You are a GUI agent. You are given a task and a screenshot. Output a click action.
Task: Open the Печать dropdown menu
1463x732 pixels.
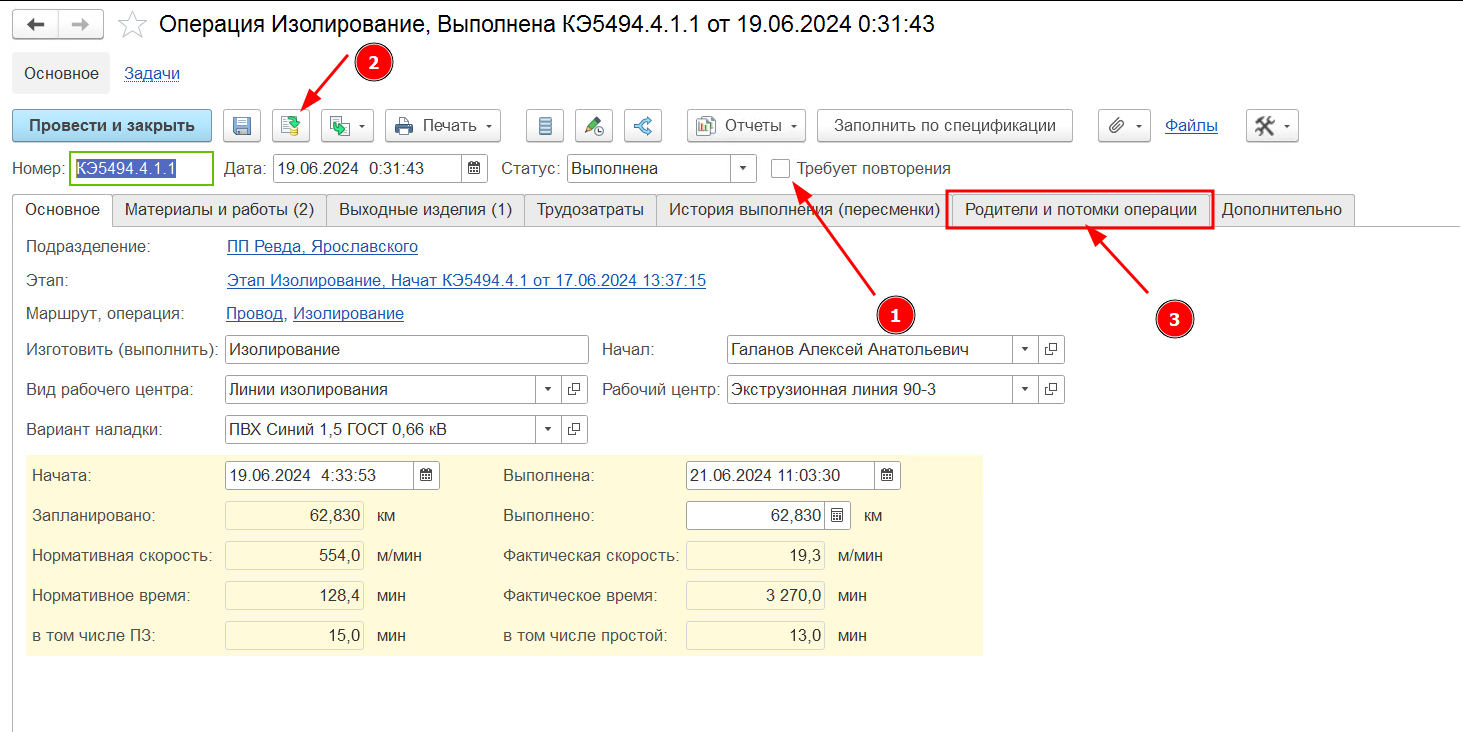pyautogui.click(x=443, y=126)
